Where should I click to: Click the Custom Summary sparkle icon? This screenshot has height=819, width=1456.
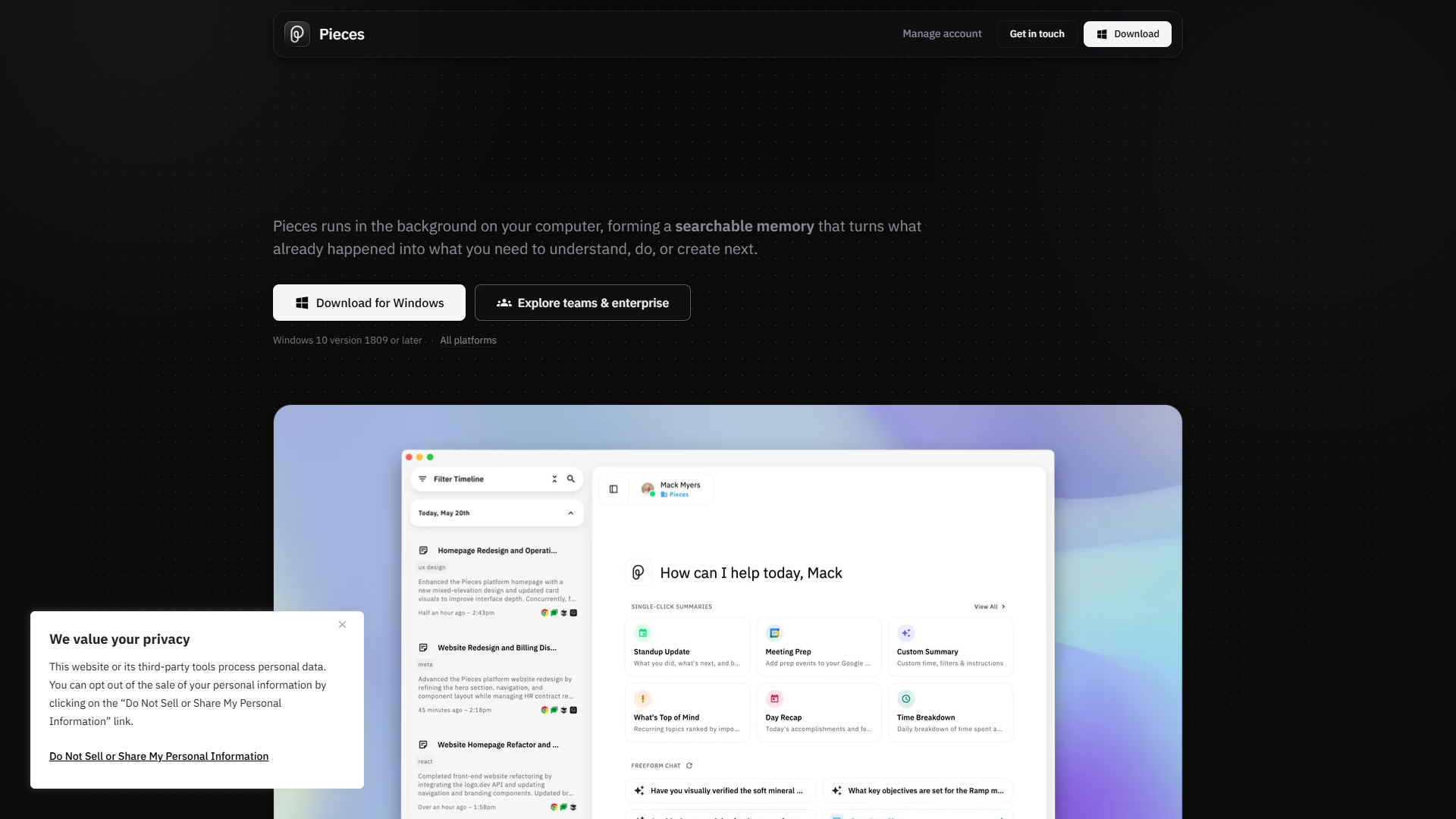pos(905,633)
